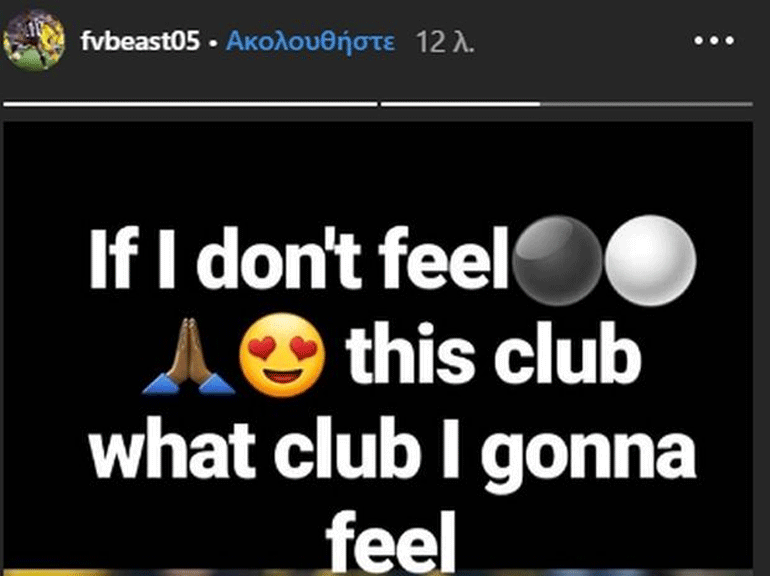Screen dimensions: 770x576
Task: Click the dot separator after fvbeast05
Action: (x=213, y=43)
